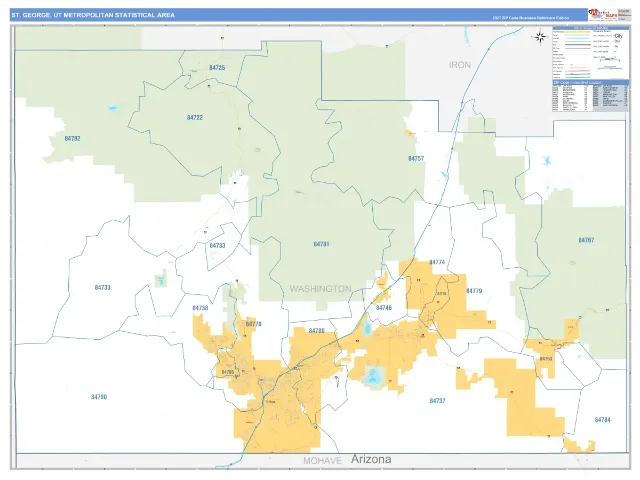
Task: Select ZIP code 84781 label
Action: (321, 244)
